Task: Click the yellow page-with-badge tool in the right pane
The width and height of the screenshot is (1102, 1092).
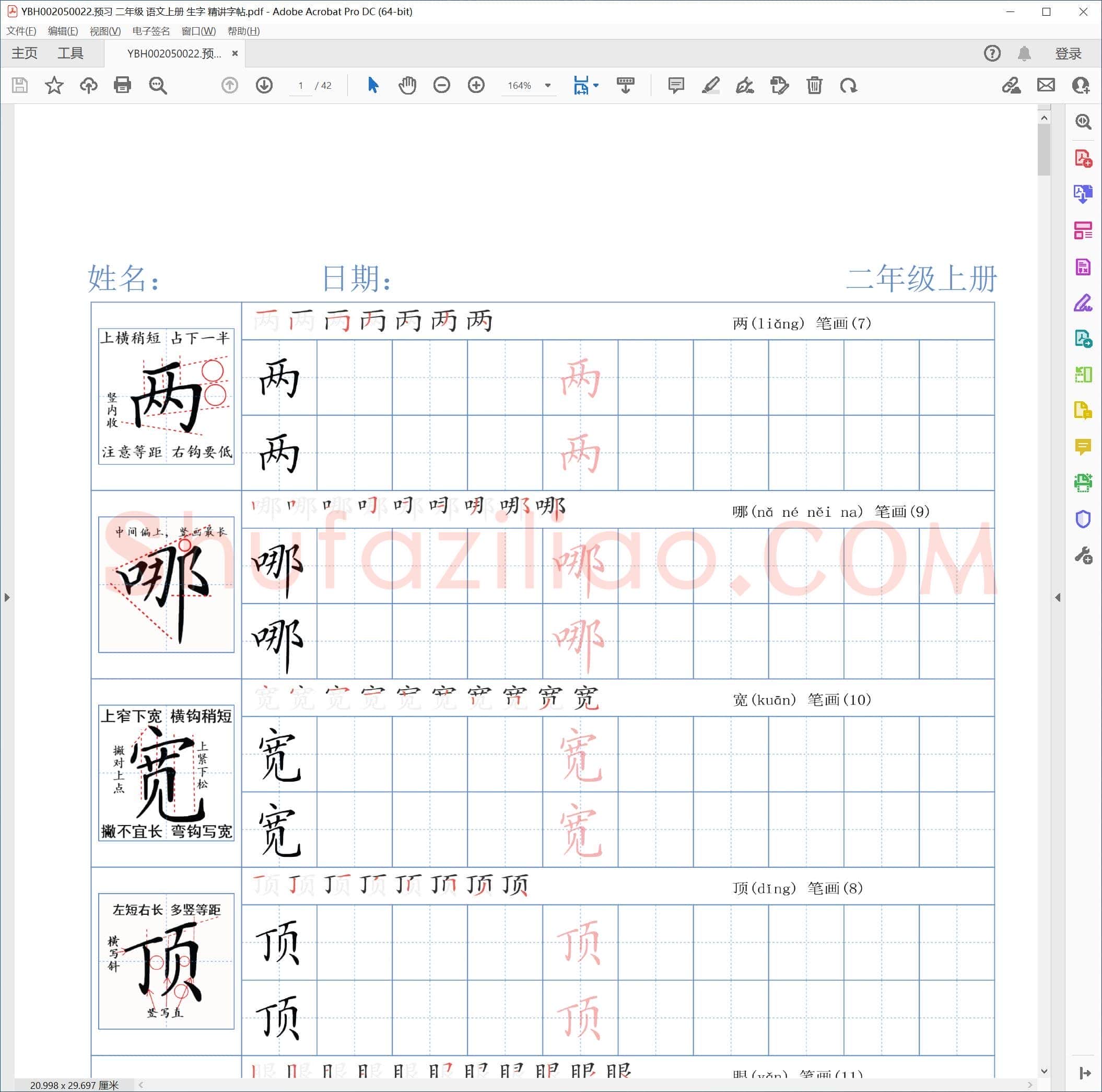Action: coord(1083,411)
